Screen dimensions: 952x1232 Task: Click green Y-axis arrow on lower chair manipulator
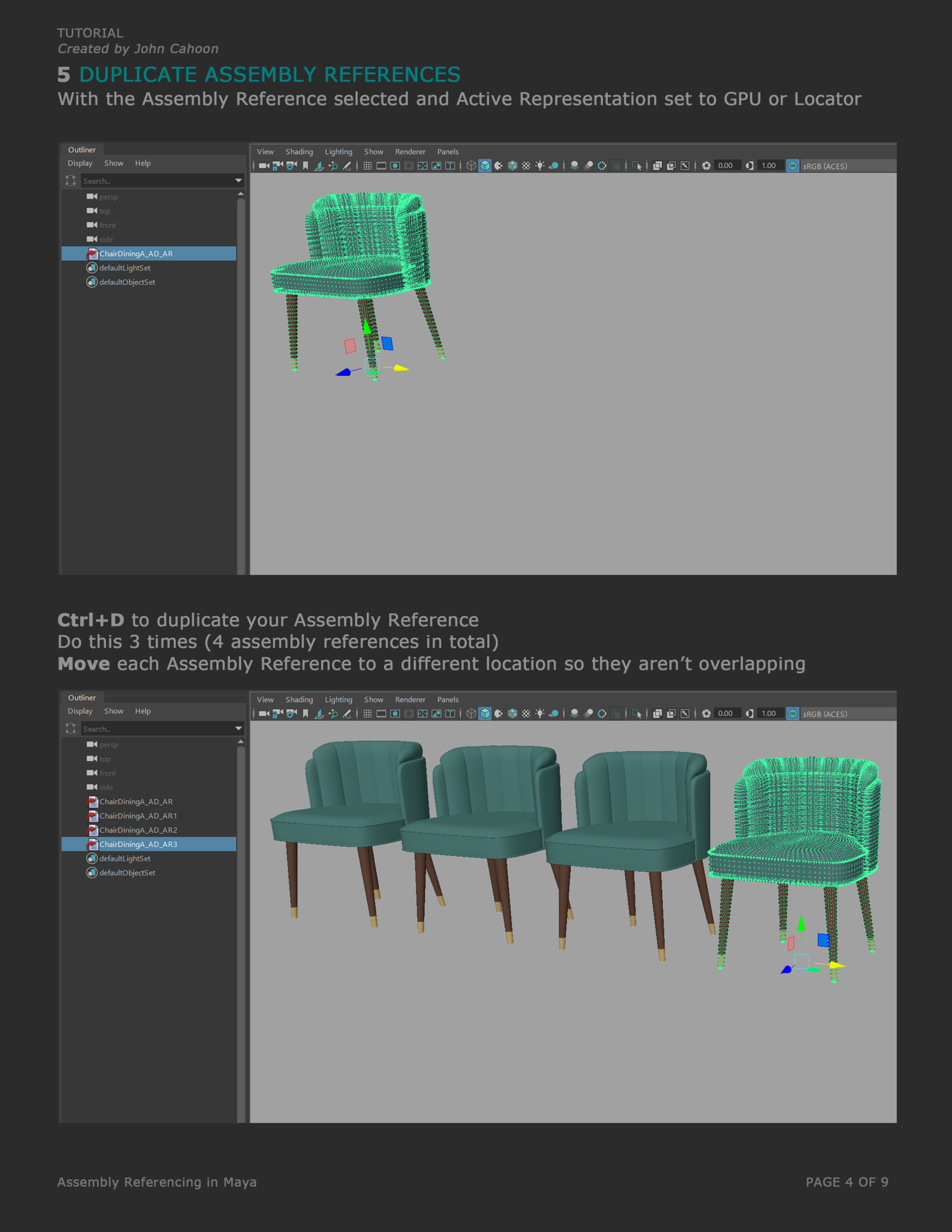click(x=801, y=924)
